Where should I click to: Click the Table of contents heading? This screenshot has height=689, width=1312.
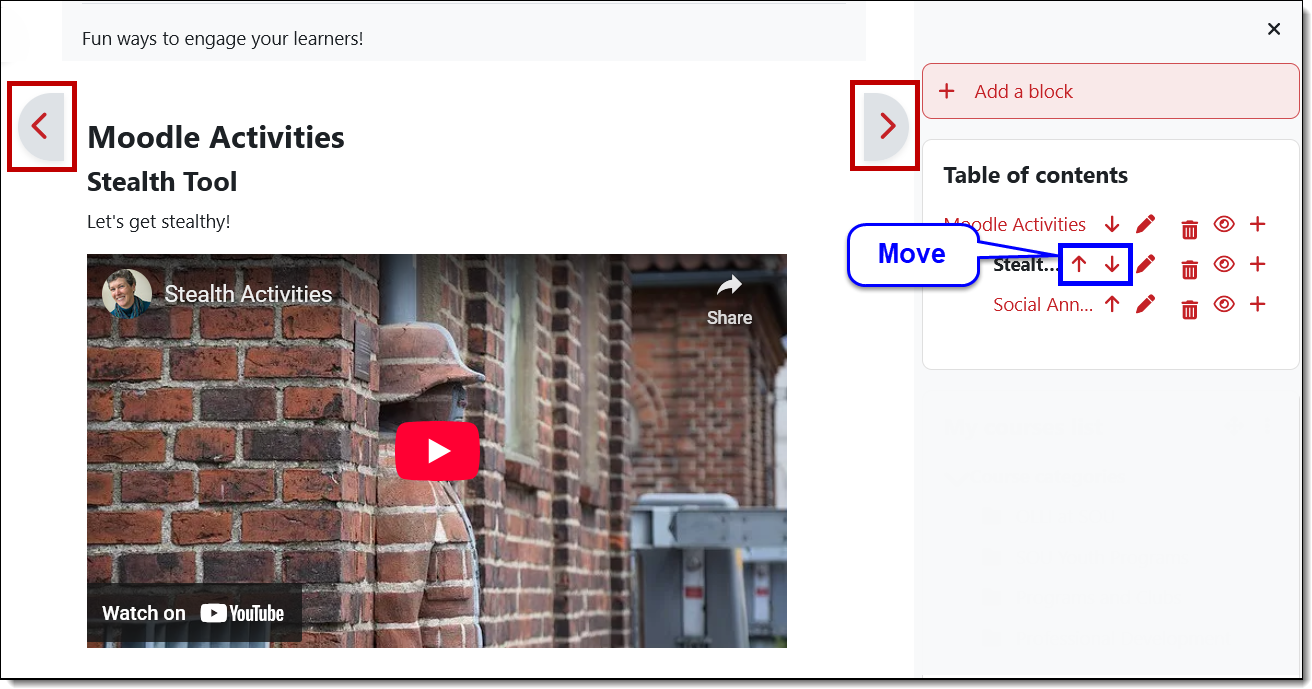pos(1035,176)
